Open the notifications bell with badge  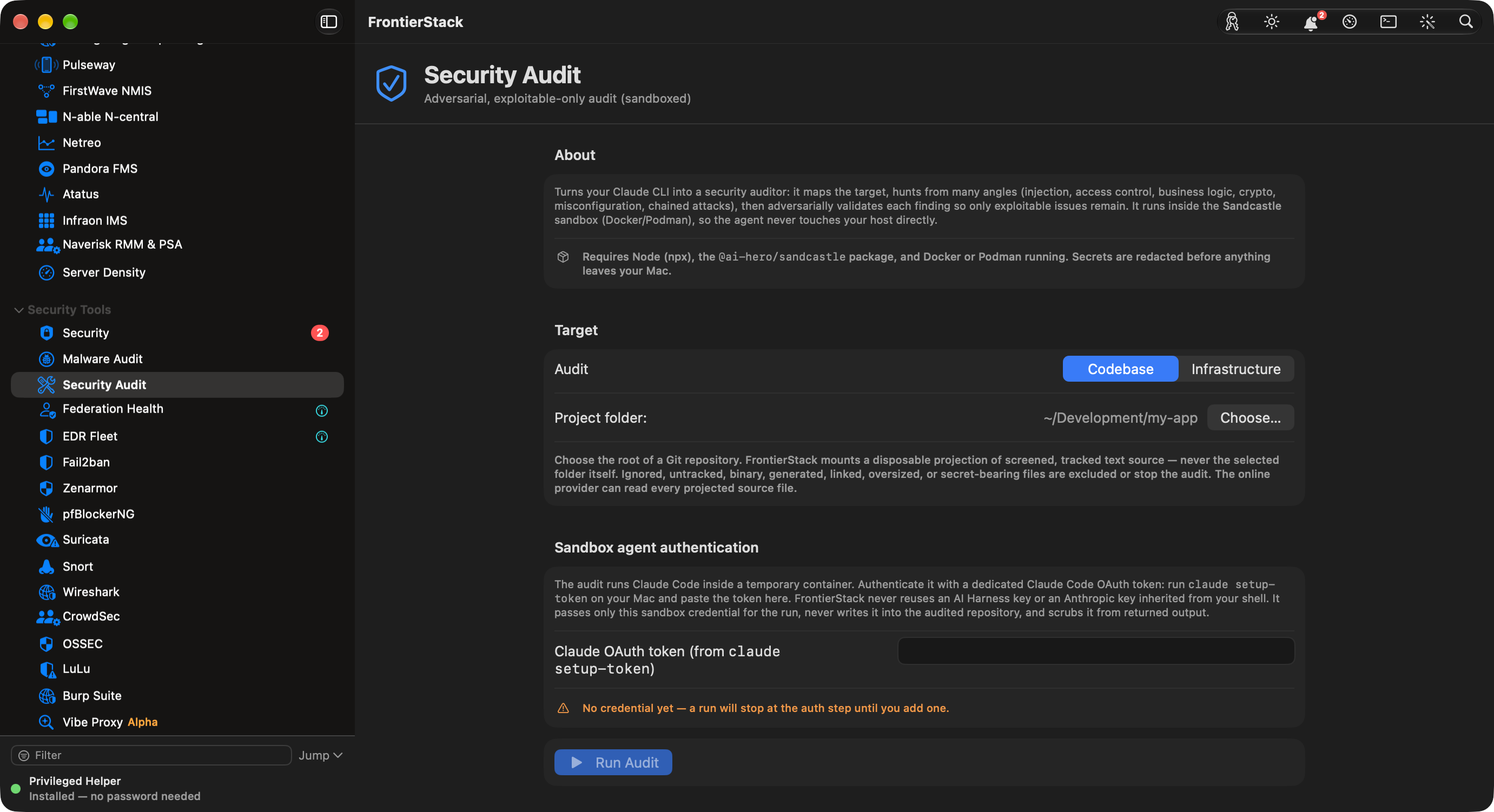[1311, 22]
